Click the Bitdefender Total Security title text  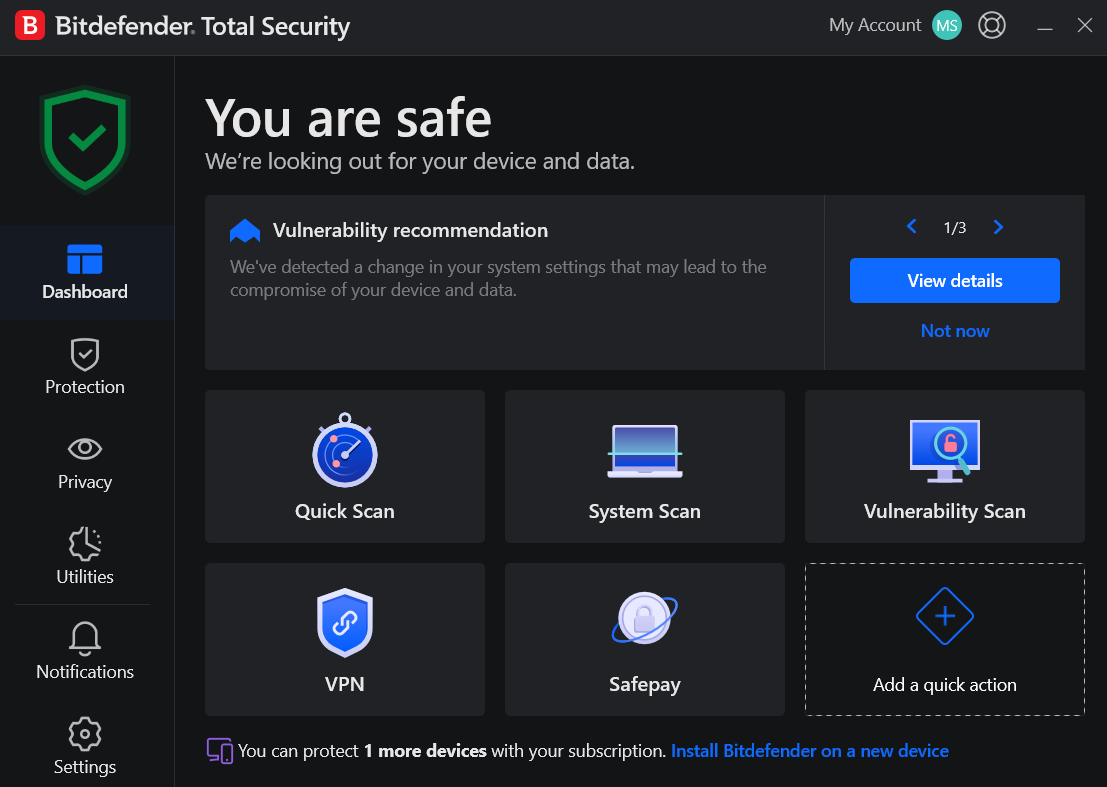[x=203, y=26]
